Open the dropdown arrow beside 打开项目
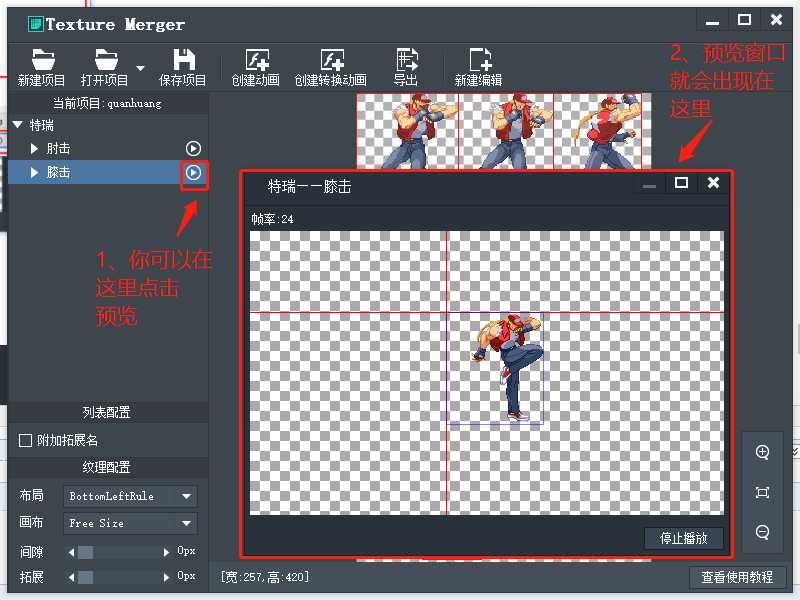This screenshot has height=600, width=800. [x=140, y=68]
